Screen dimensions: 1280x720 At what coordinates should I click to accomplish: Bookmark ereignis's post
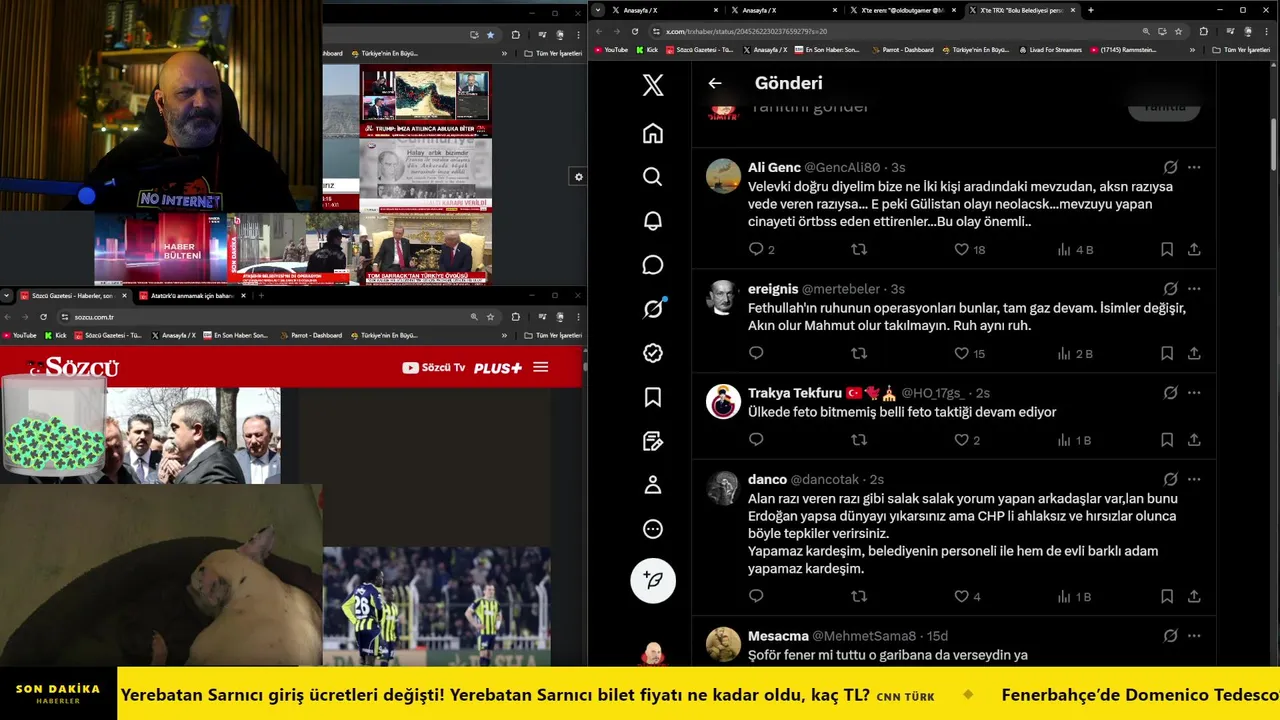click(x=1167, y=353)
